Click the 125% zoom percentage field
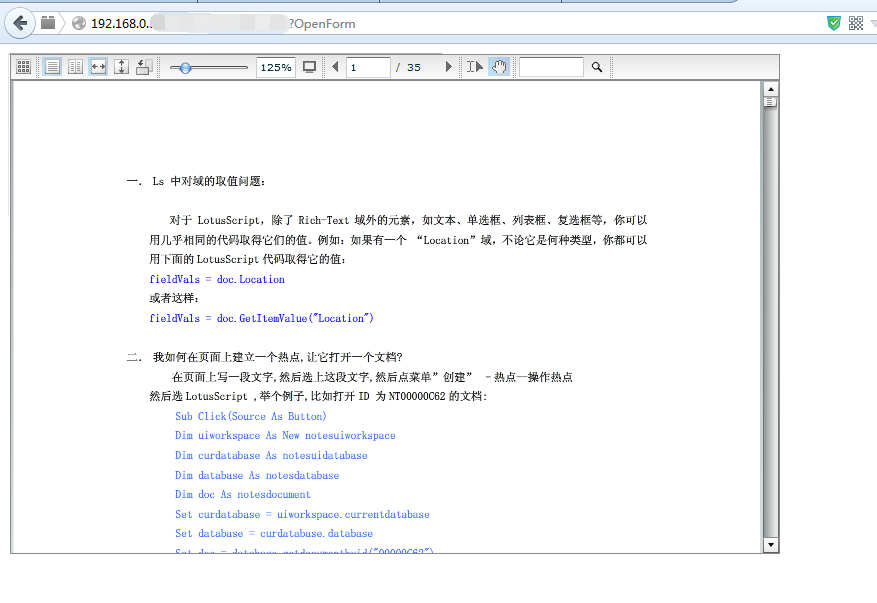 (x=276, y=68)
